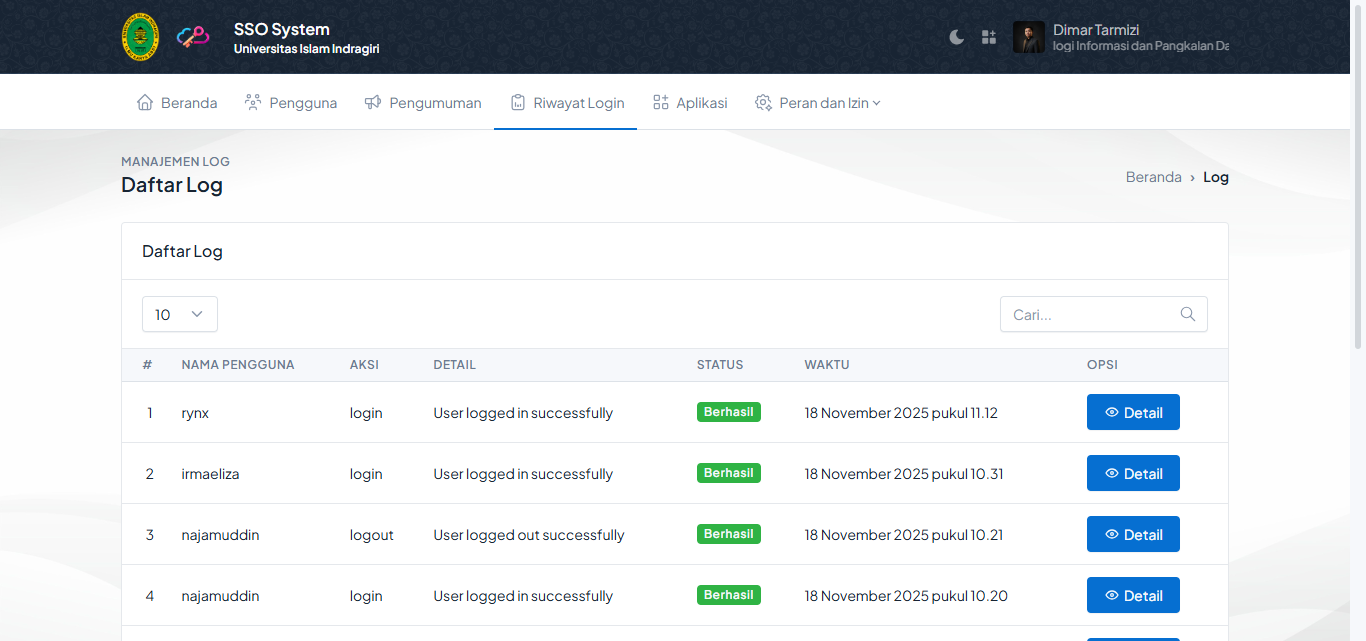Sort table by Waktu column header

826,365
